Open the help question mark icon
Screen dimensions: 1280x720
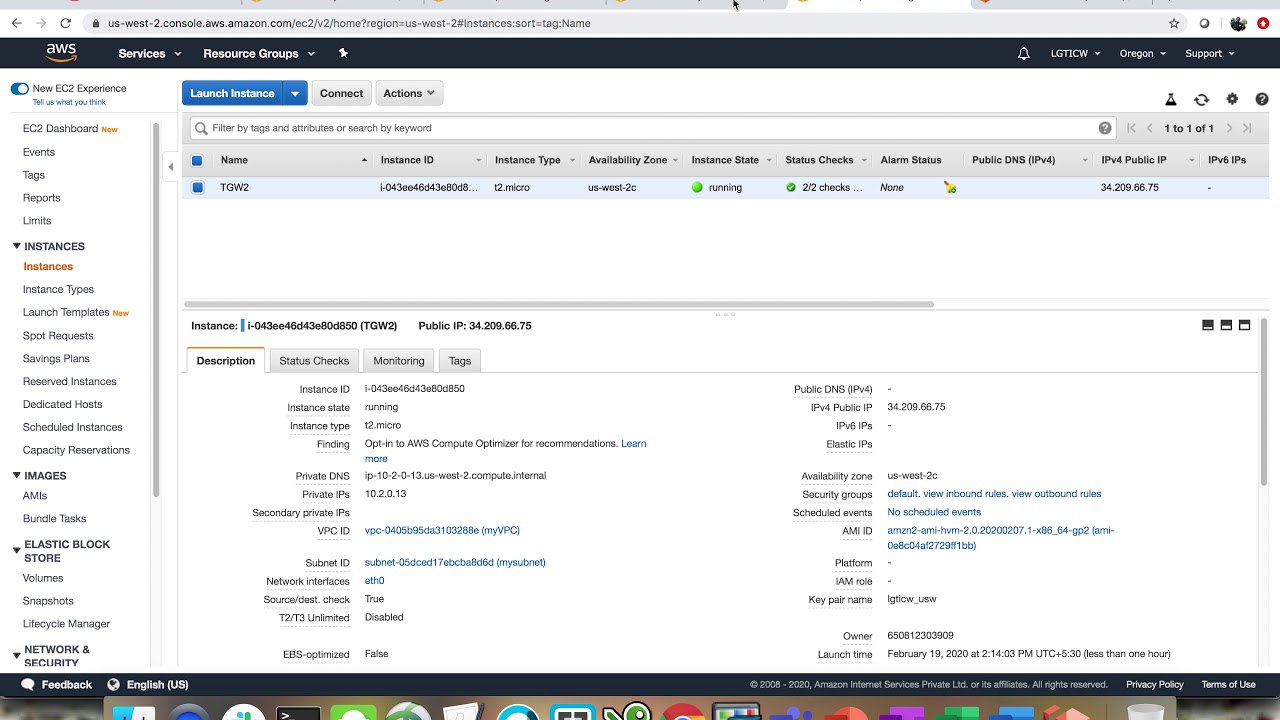coord(1262,99)
